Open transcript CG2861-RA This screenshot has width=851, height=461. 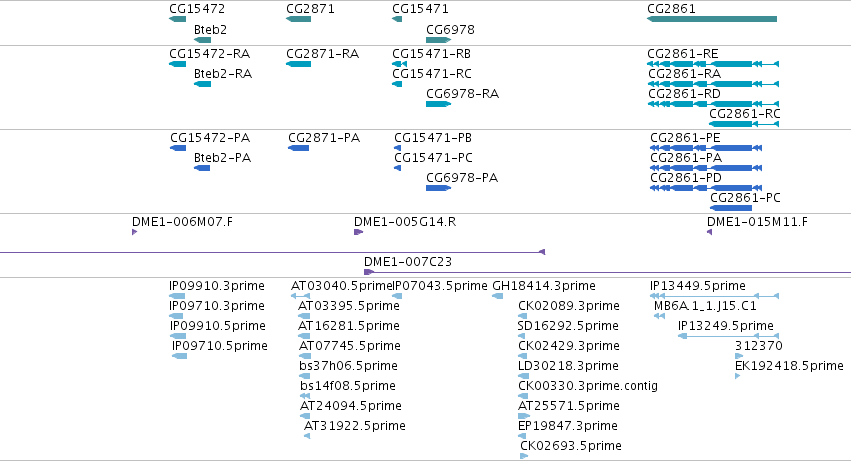684,74
